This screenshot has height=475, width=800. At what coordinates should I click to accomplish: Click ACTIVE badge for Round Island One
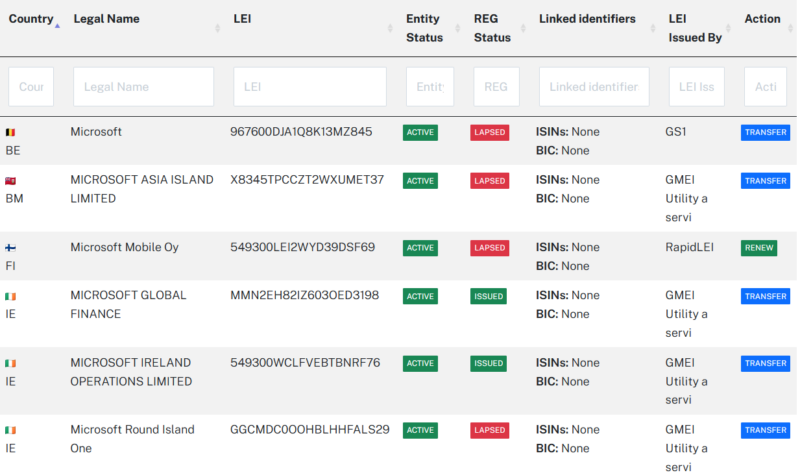420,430
